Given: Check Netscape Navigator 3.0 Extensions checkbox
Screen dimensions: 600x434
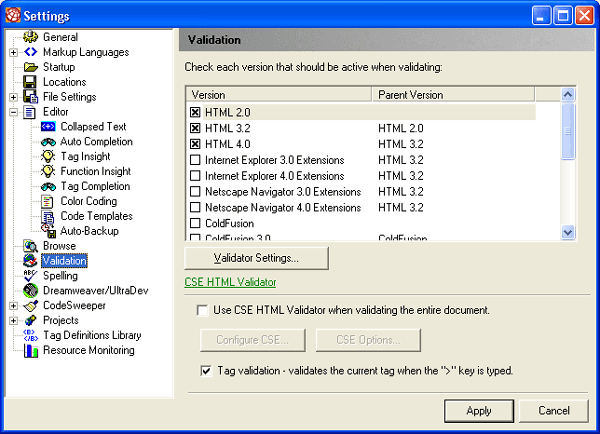Looking at the screenshot, I should (x=195, y=191).
